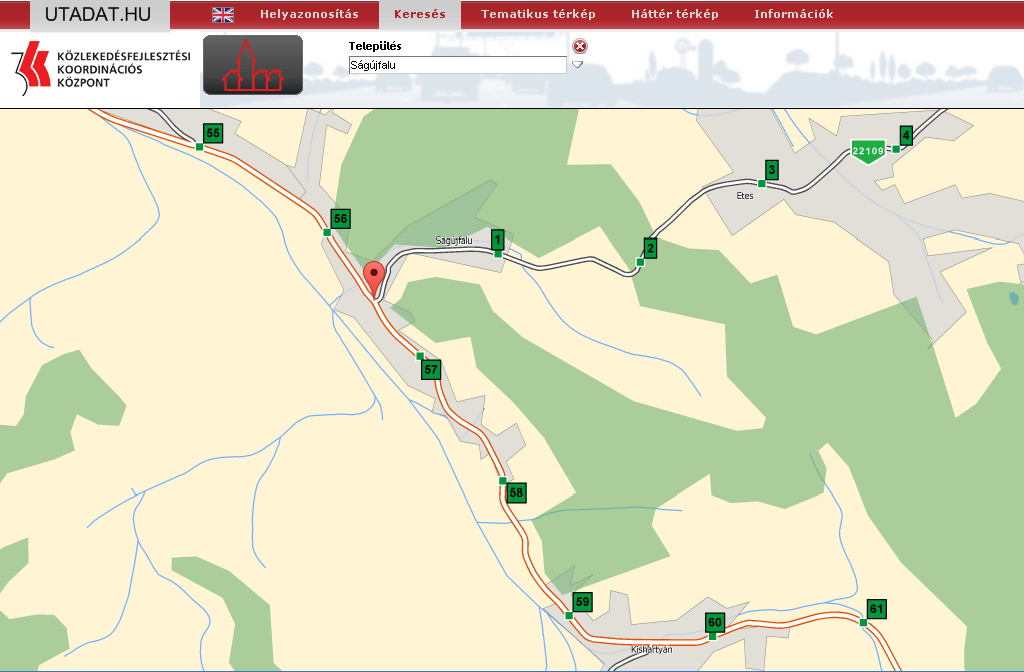Click the 22109 road number shield
The height and width of the screenshot is (672, 1024).
coord(867,151)
